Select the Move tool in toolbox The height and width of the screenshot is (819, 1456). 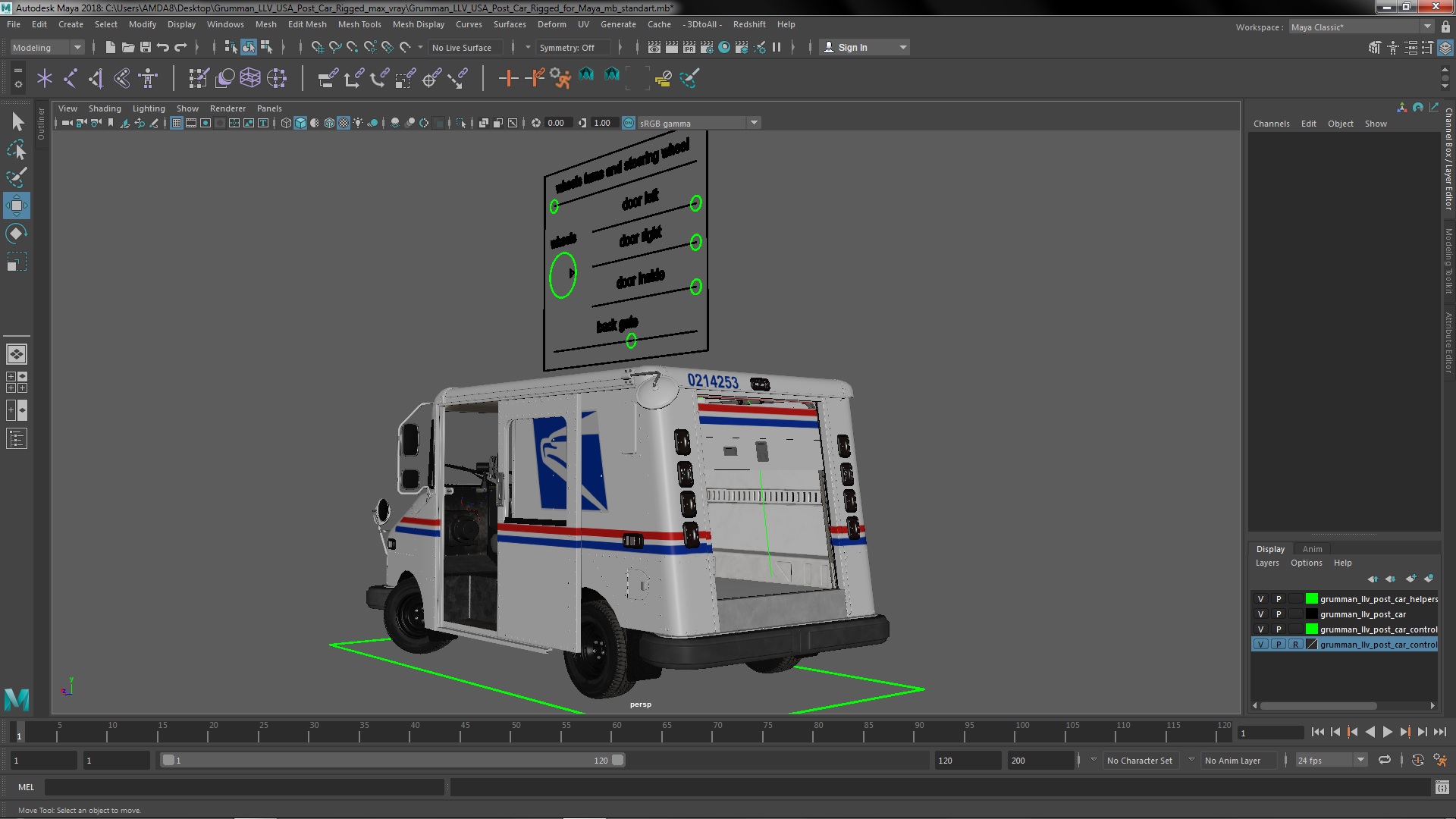click(17, 206)
